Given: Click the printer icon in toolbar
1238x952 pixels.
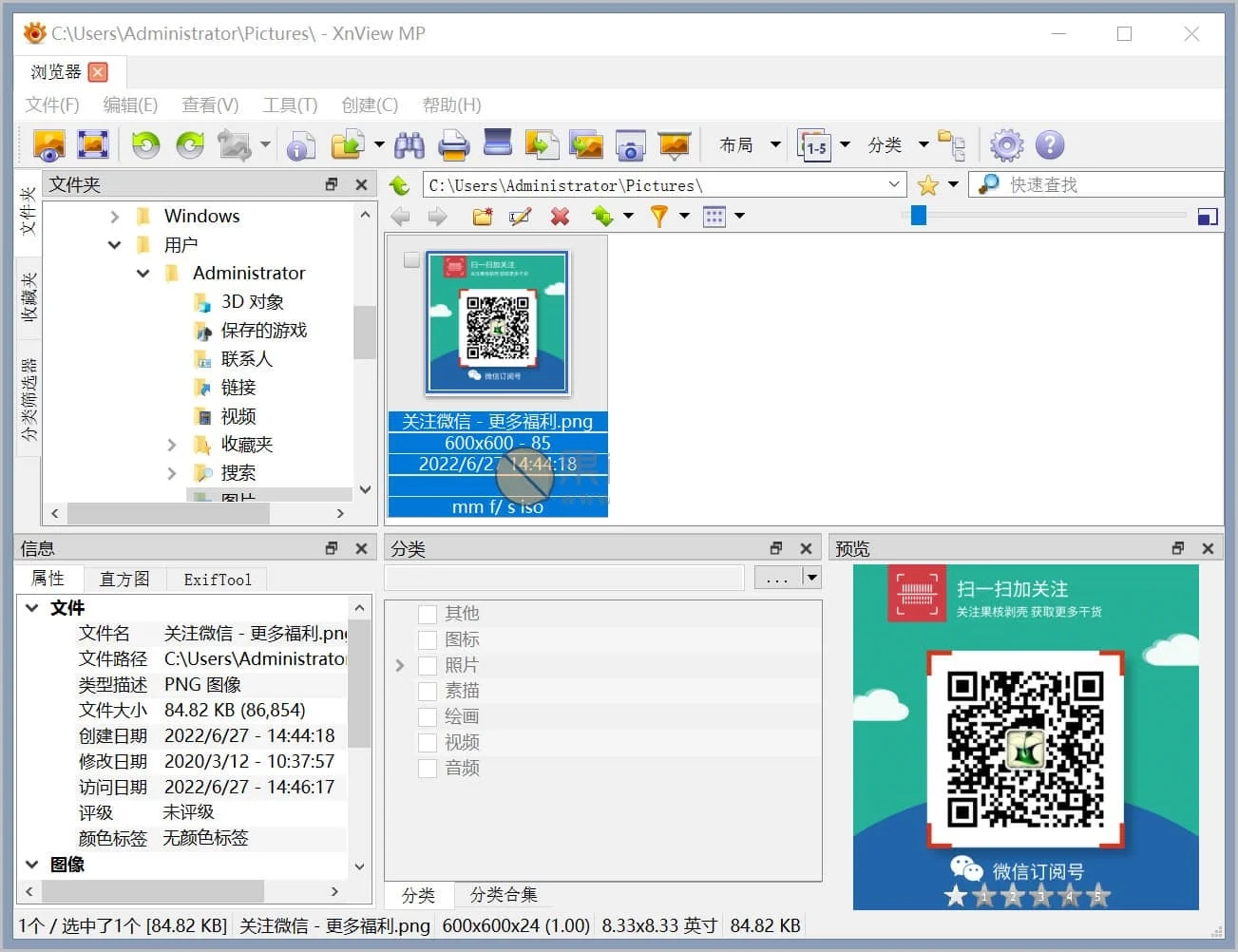Looking at the screenshot, I should (x=453, y=145).
